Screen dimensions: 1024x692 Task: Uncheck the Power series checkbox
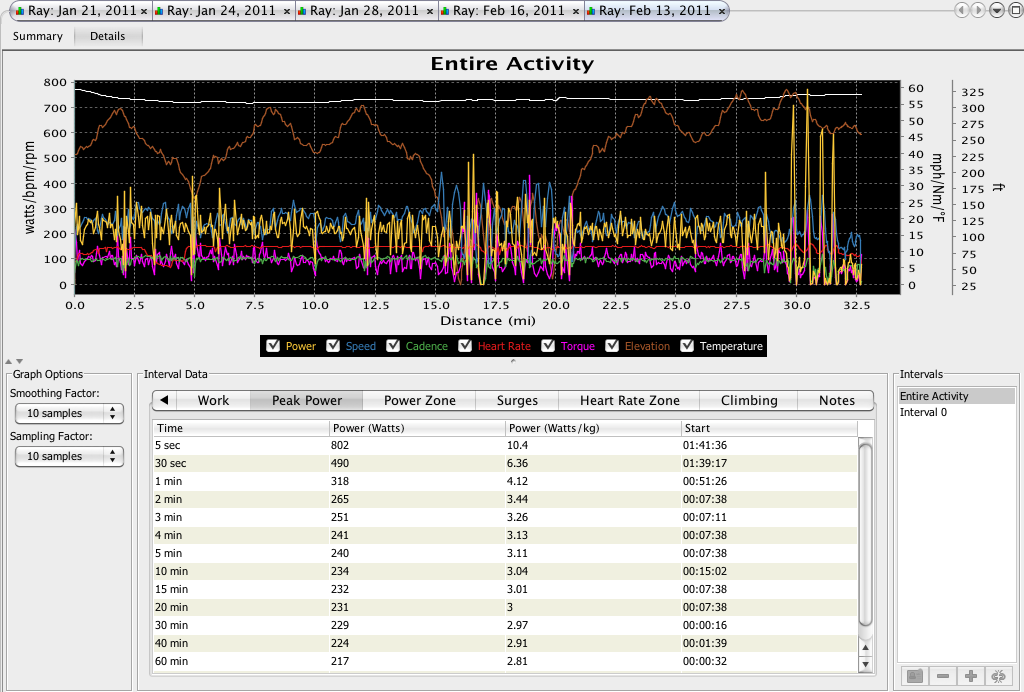(x=273, y=346)
